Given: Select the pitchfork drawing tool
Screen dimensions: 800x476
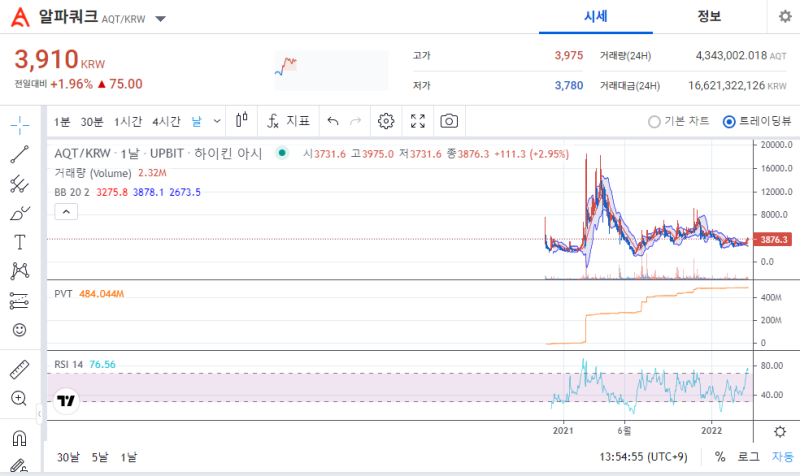Looking at the screenshot, I should (19, 184).
